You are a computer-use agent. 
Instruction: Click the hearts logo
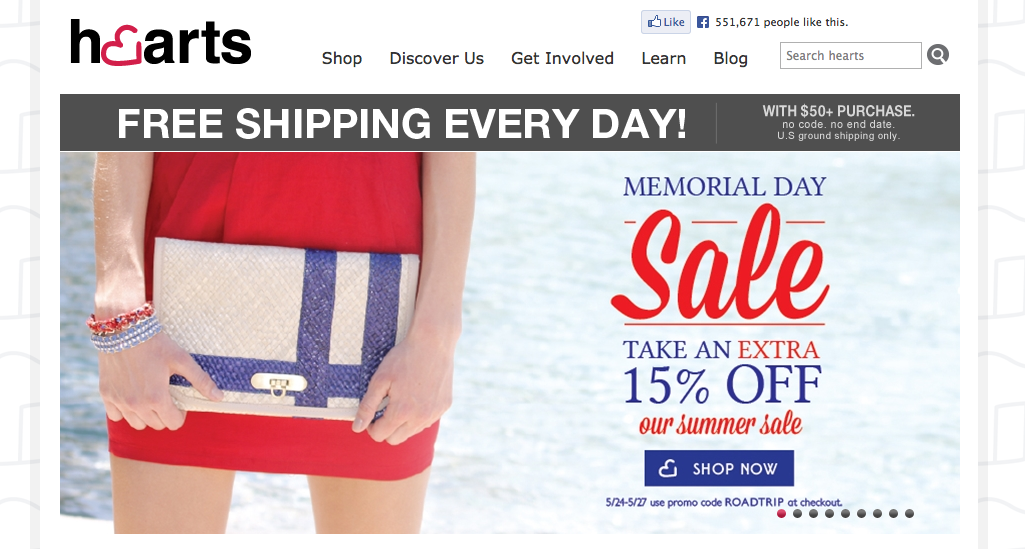coord(160,42)
